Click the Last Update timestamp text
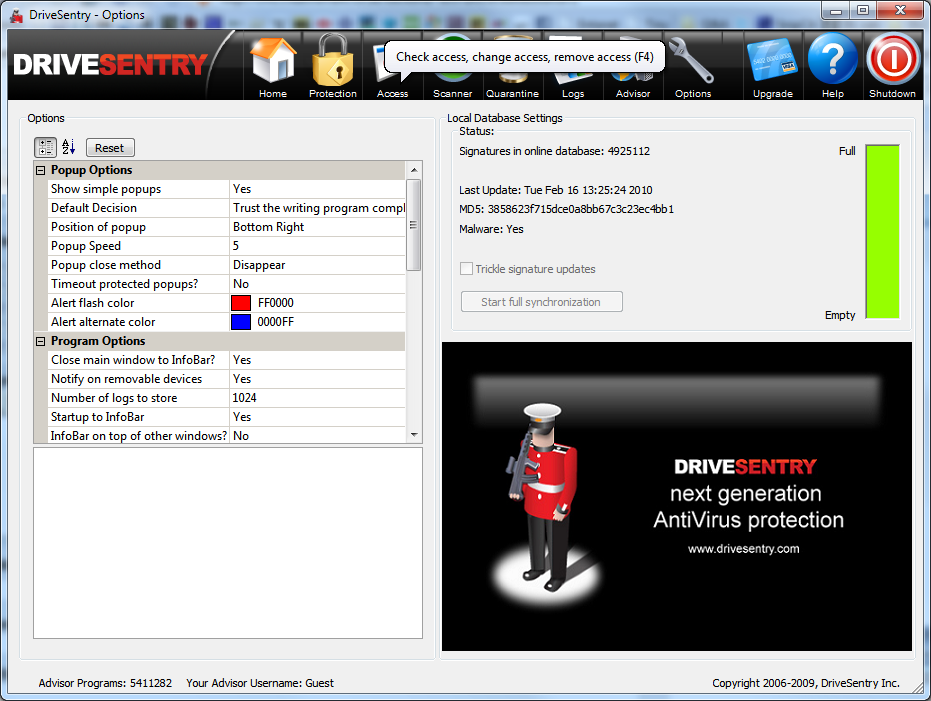This screenshot has height=701, width=931. (556, 190)
